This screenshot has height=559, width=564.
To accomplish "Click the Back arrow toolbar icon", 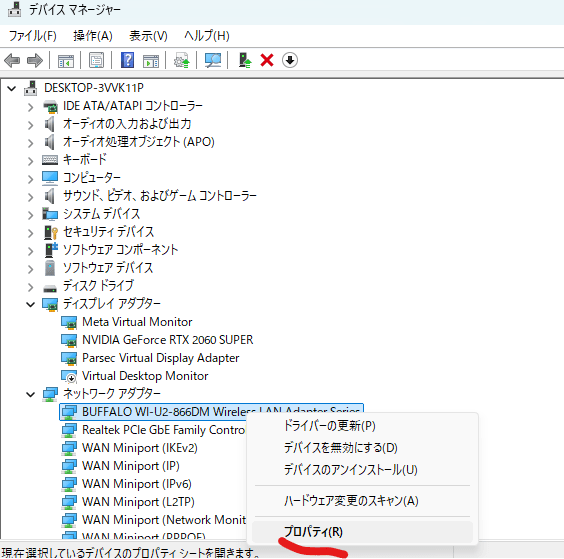I will (12, 60).
